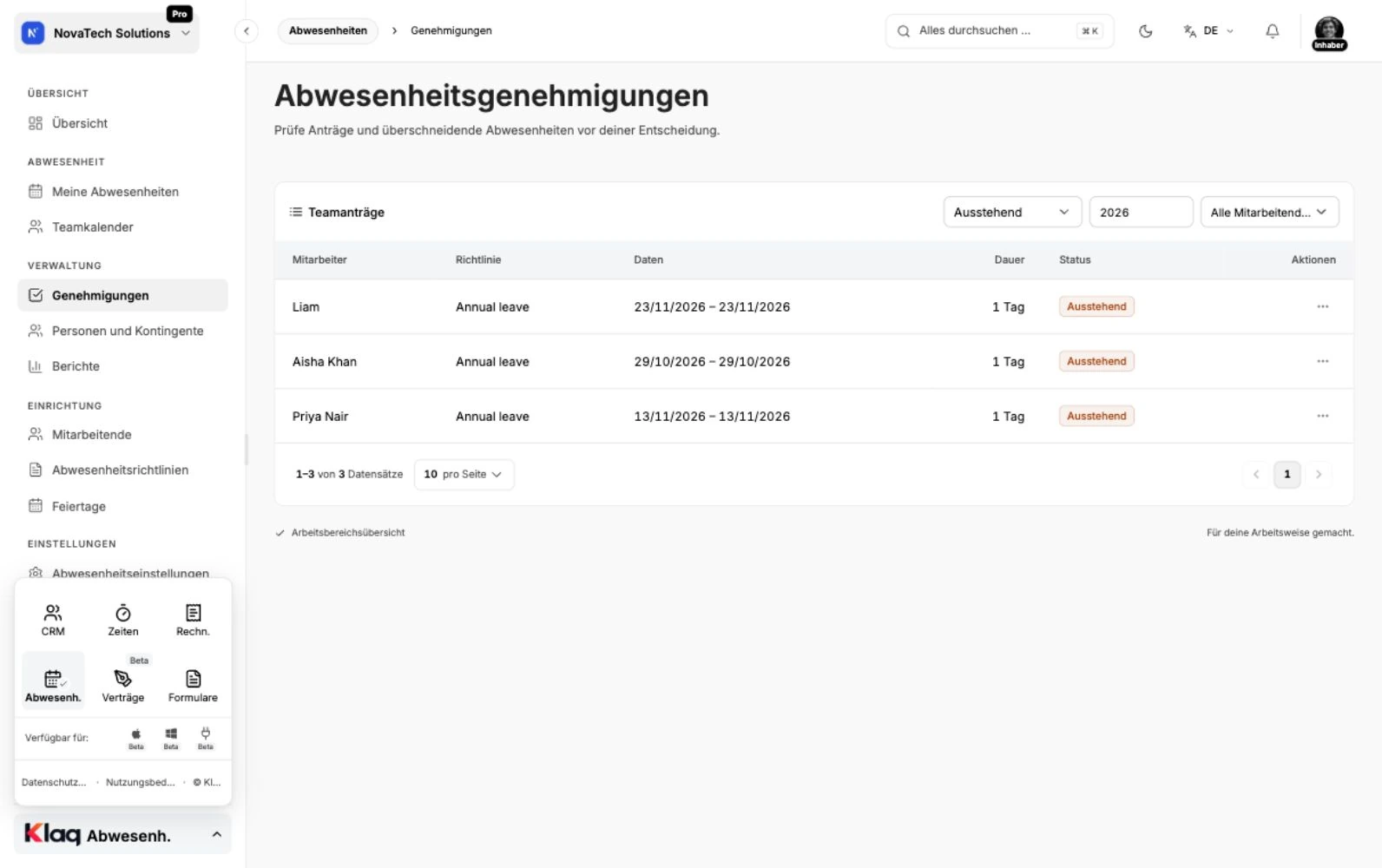Collapse the sidebar with the arrow button
This screenshot has width=1382, height=868.
pos(247,31)
